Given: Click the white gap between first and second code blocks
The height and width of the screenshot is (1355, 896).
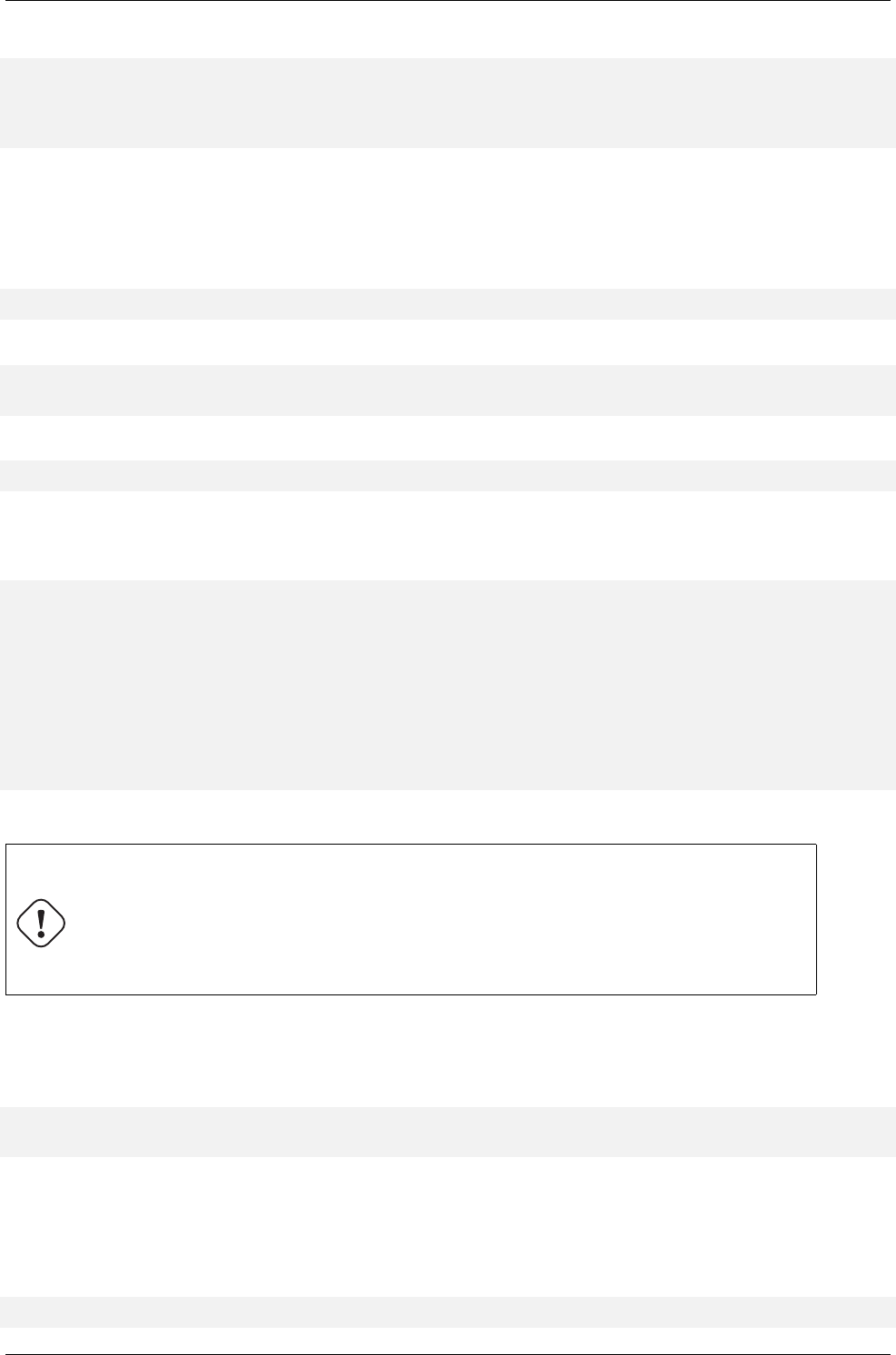Looking at the screenshot, I should (x=448, y=218).
